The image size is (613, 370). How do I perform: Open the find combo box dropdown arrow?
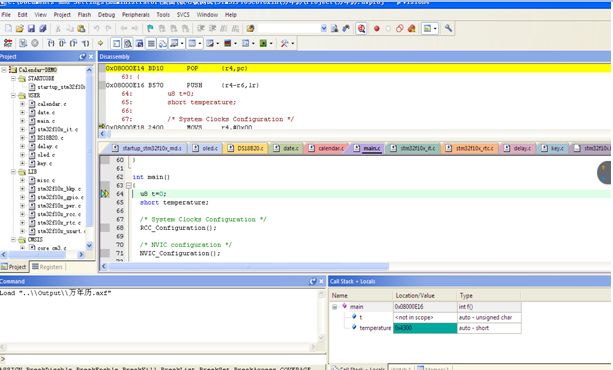(x=324, y=29)
